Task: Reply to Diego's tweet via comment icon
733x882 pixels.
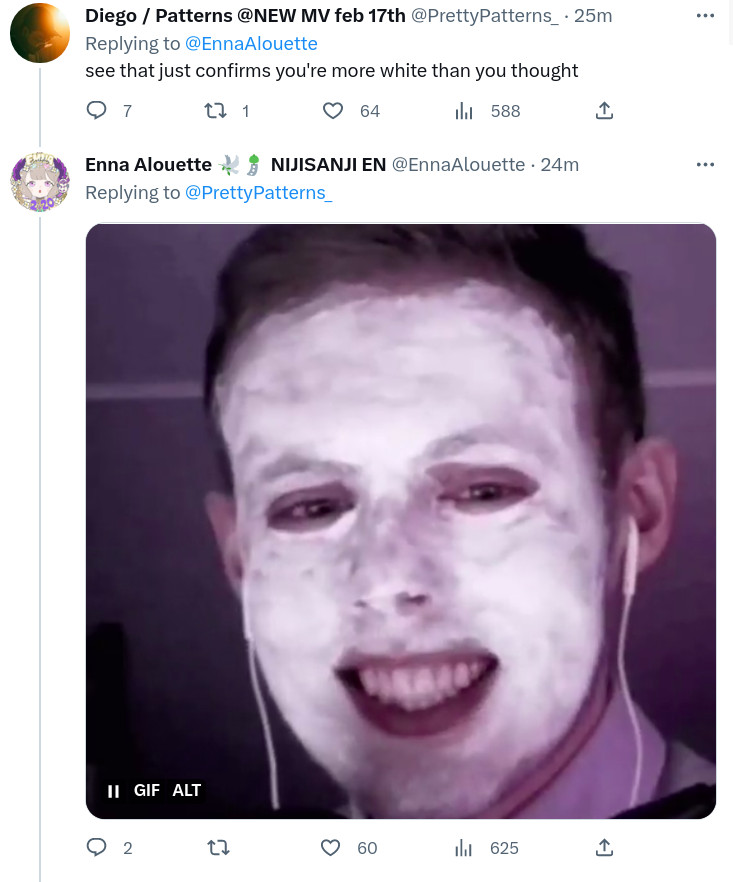Action: 96,110
